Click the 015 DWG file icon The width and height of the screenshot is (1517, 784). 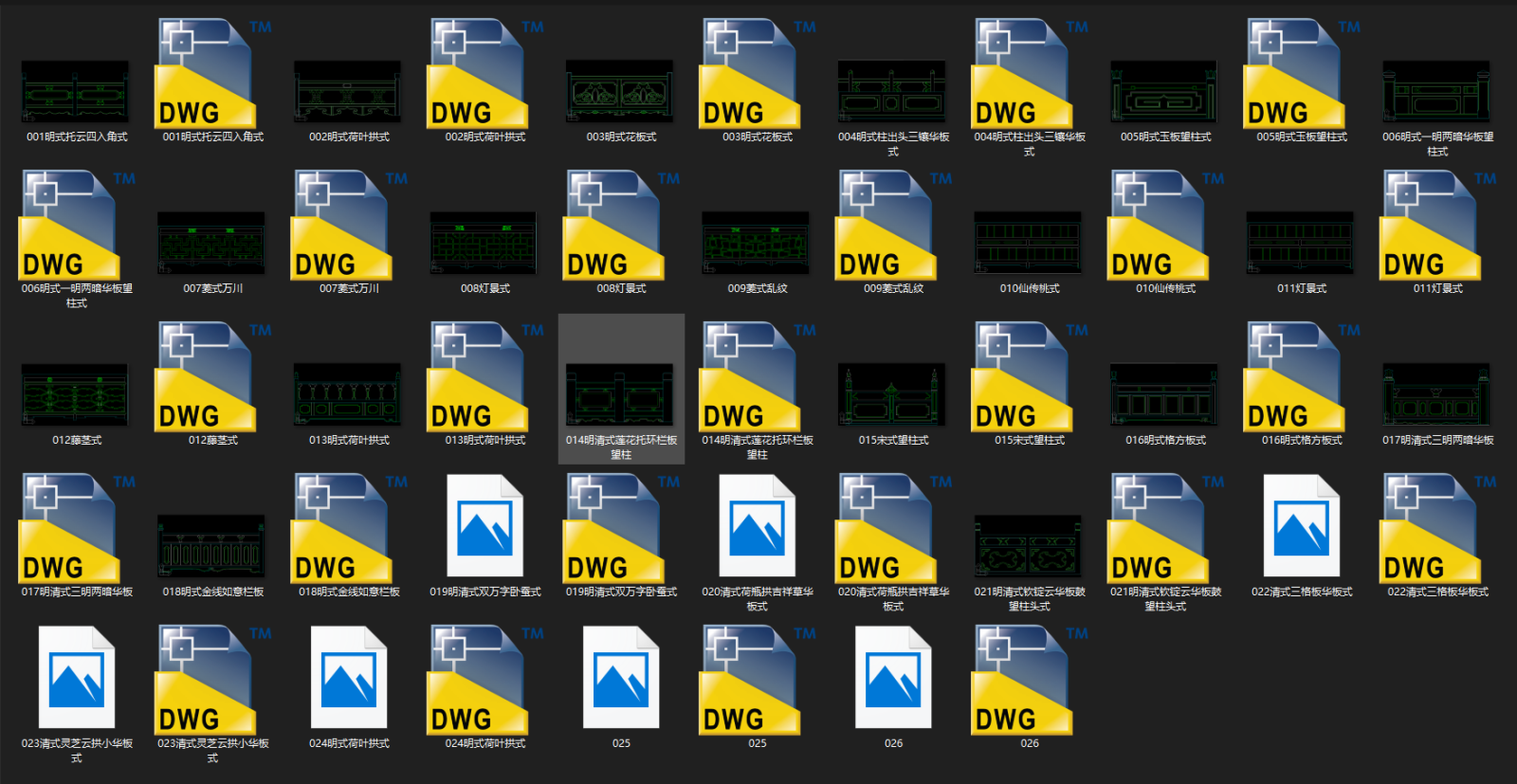tap(1023, 376)
